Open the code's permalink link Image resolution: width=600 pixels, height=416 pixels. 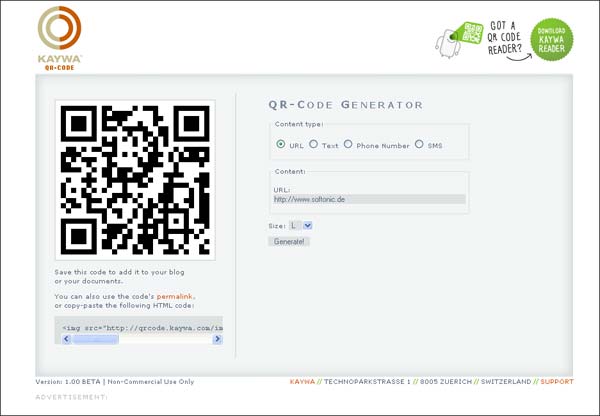[x=175, y=296]
